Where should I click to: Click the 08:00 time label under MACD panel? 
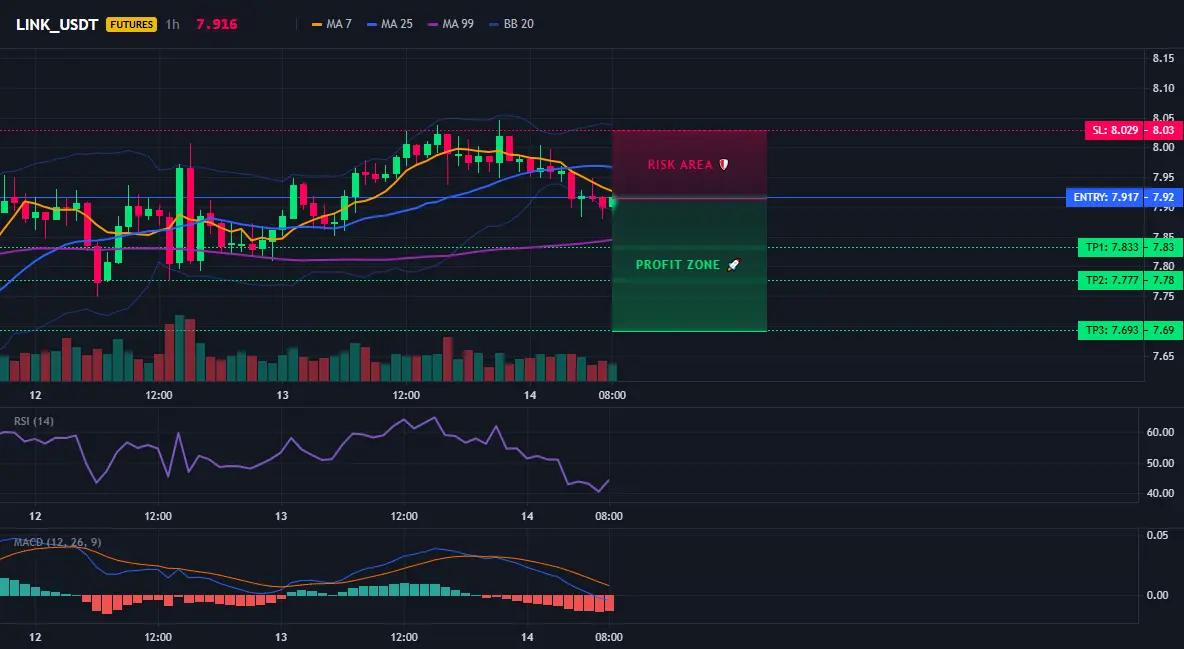point(609,637)
